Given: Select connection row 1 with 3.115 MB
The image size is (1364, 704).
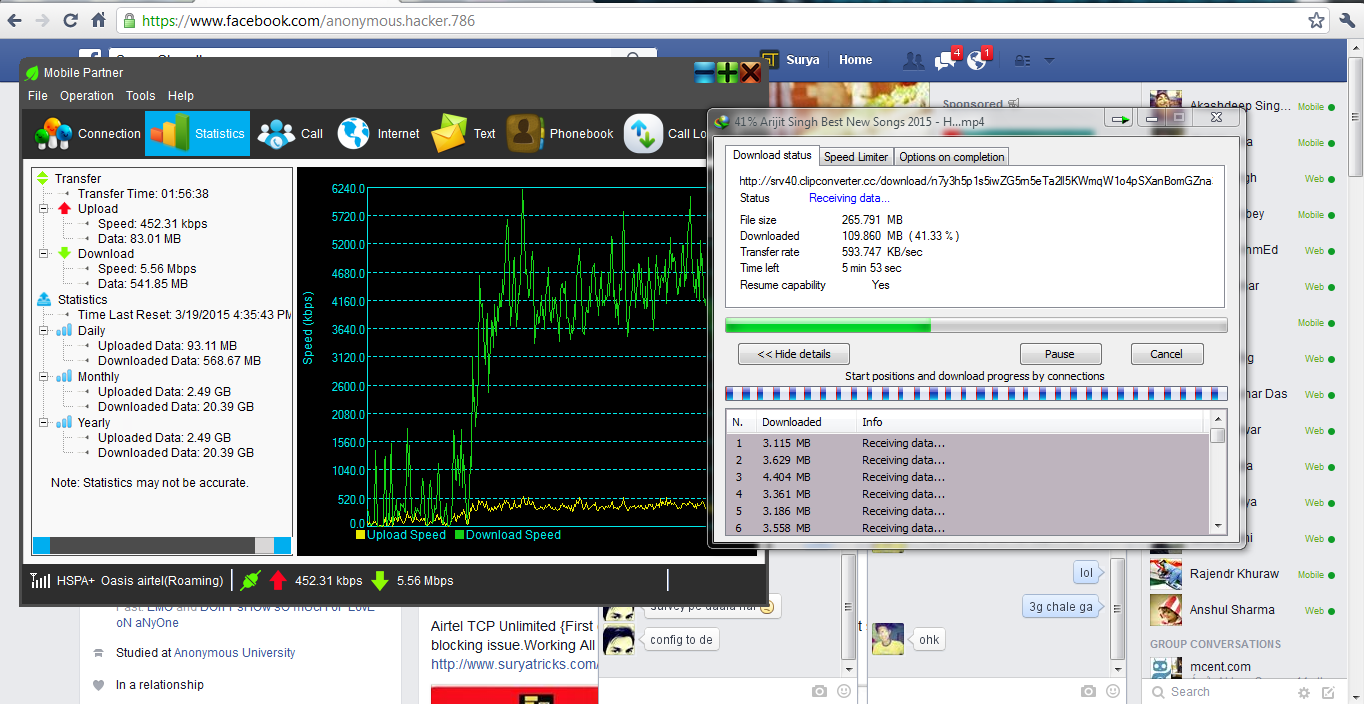Looking at the screenshot, I should click(967, 443).
